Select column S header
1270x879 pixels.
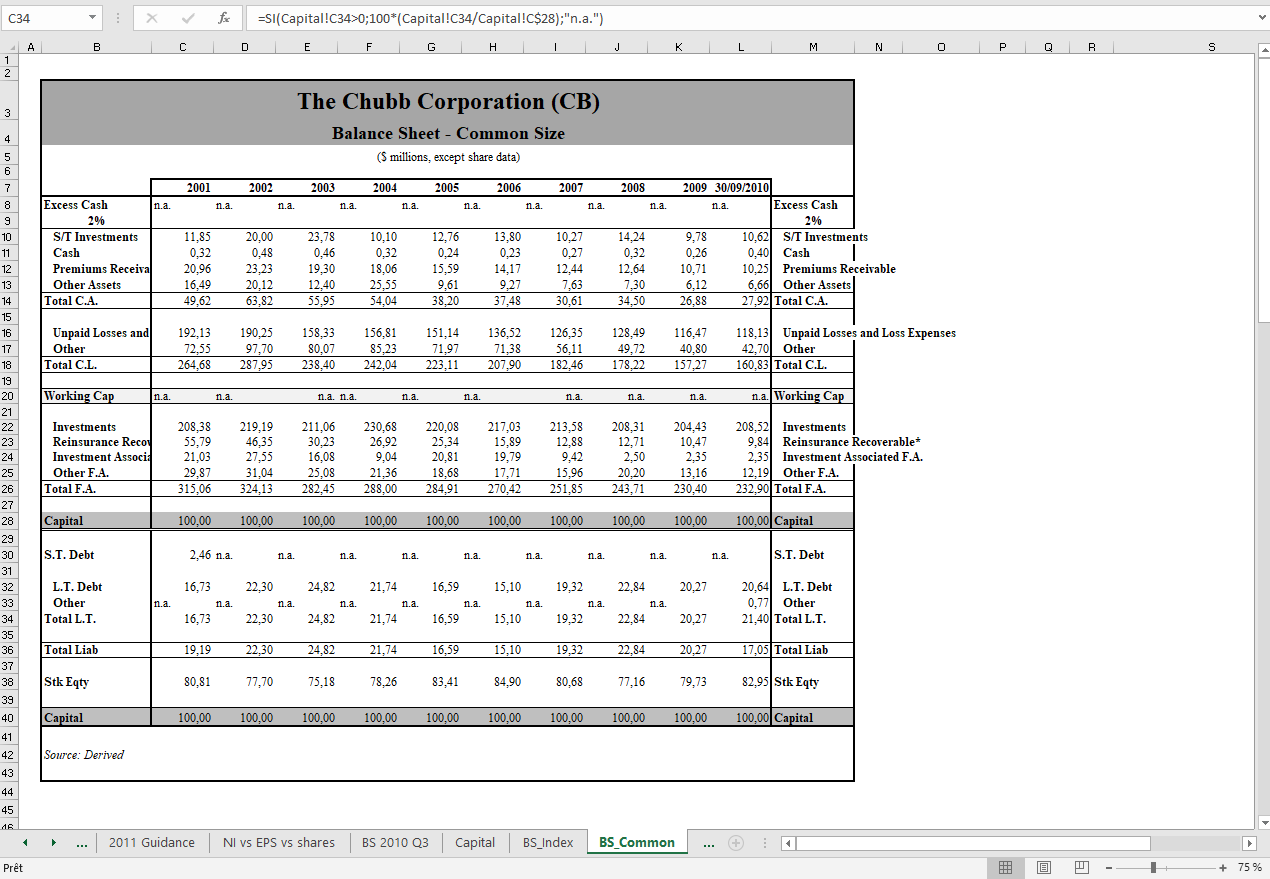point(1211,47)
